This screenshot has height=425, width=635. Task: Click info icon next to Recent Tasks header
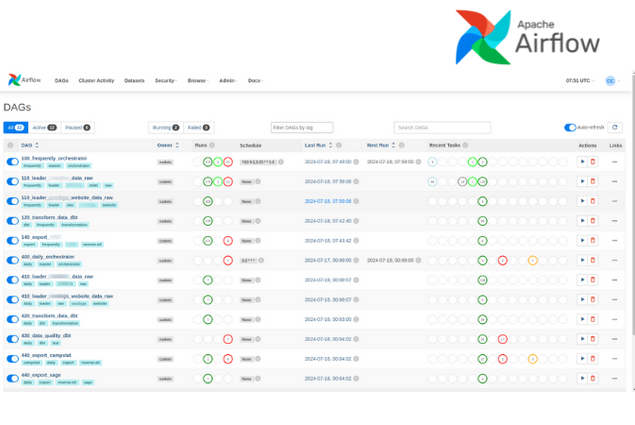point(465,145)
